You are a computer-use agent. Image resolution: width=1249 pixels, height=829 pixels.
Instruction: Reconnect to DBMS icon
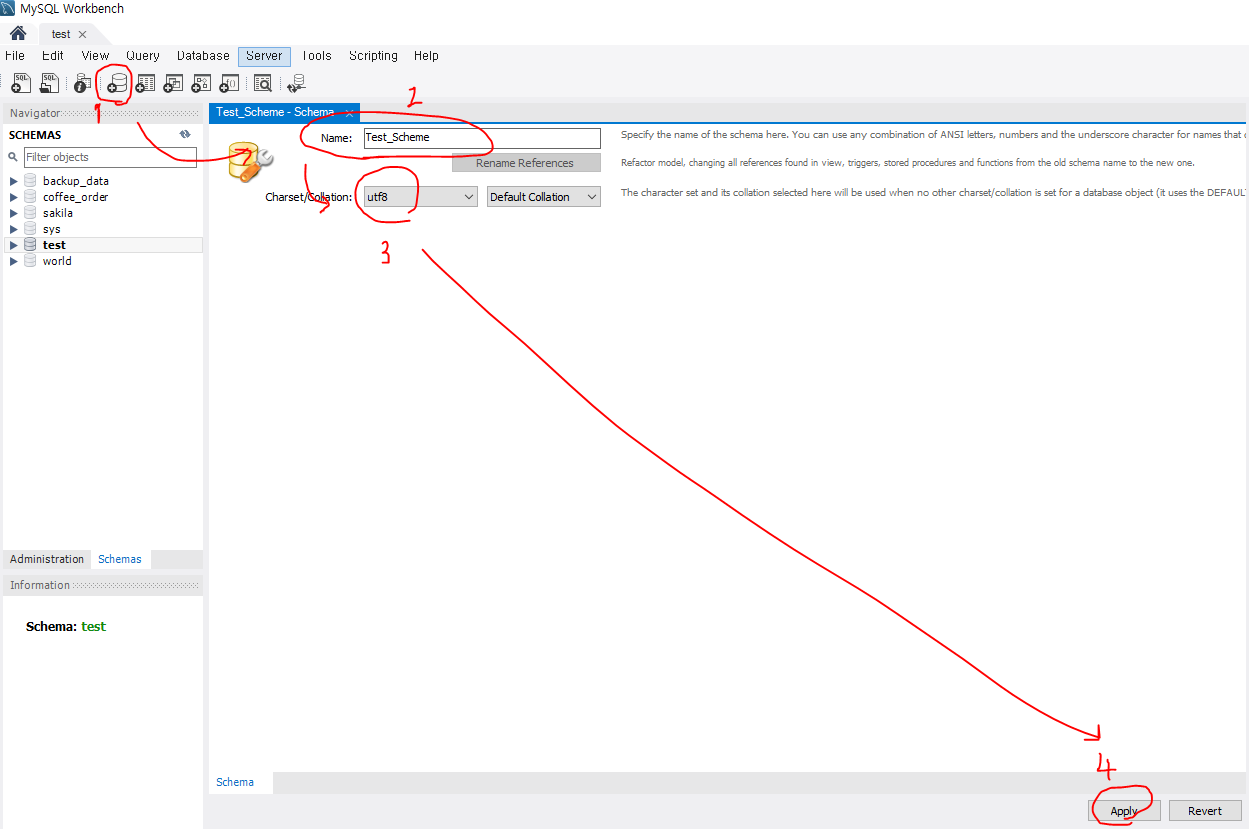[x=296, y=85]
